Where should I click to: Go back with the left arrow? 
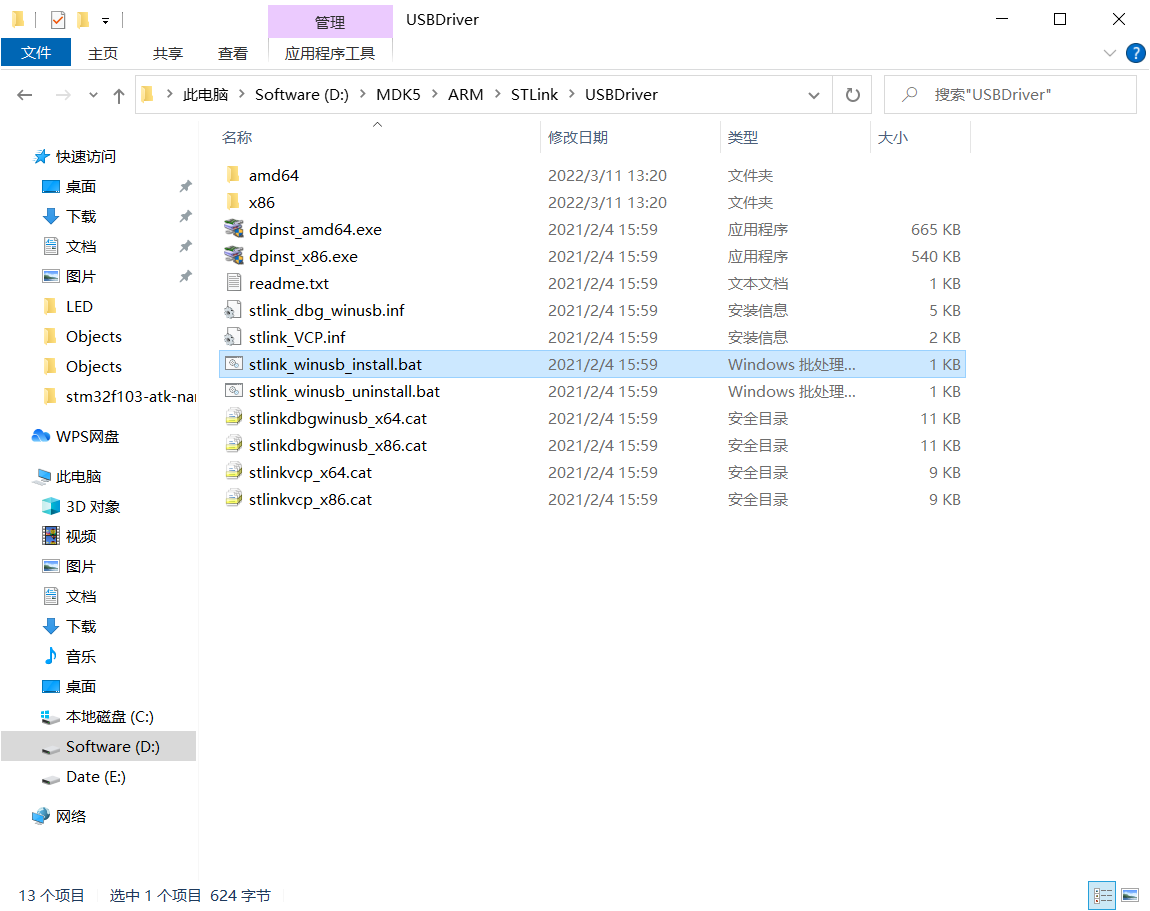click(25, 95)
